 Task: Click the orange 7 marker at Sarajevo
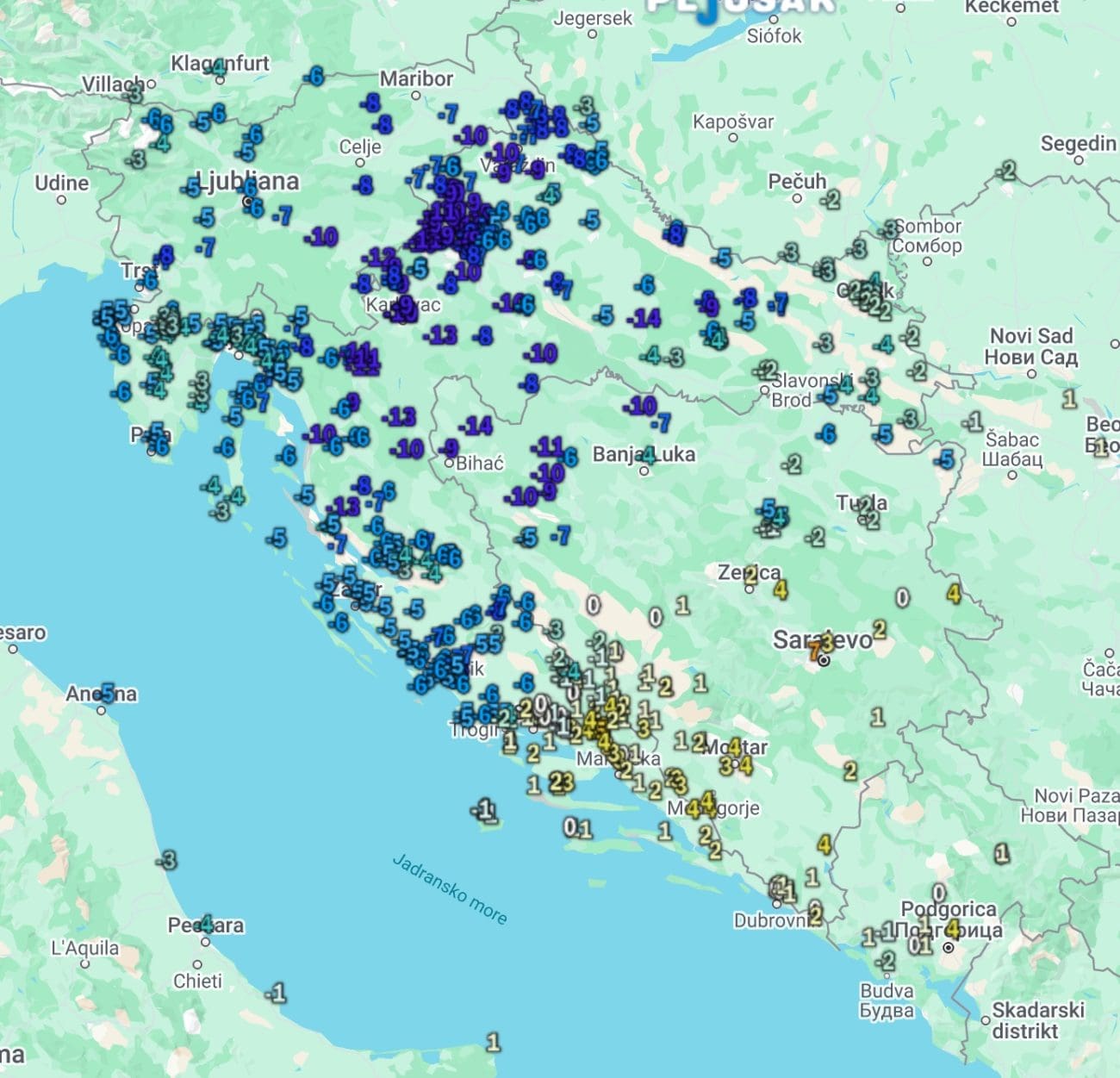pos(814,651)
